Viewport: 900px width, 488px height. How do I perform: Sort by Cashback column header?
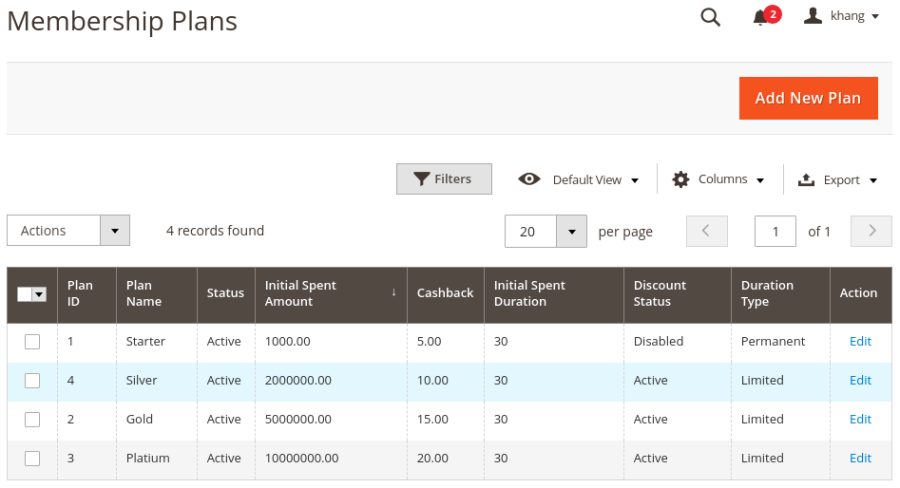click(445, 294)
